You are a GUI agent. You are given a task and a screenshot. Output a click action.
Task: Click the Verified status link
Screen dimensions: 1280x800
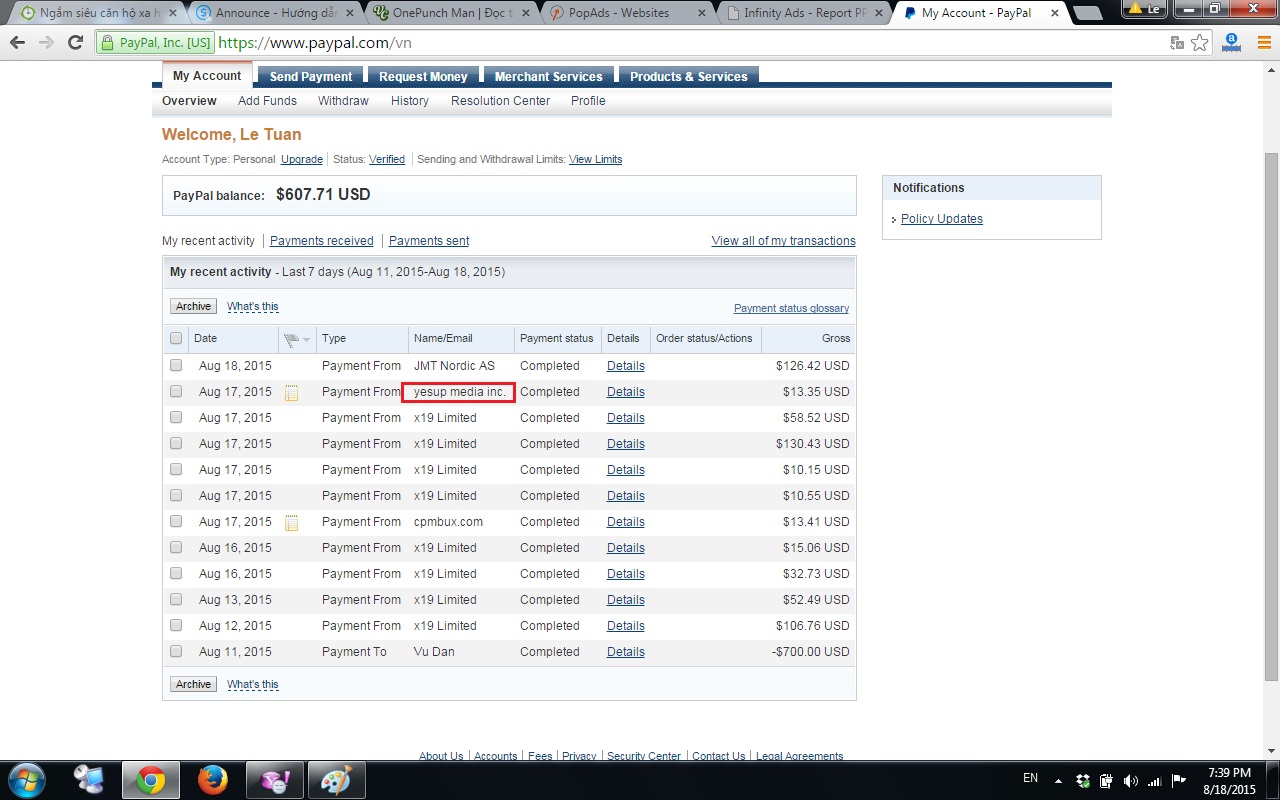(387, 160)
